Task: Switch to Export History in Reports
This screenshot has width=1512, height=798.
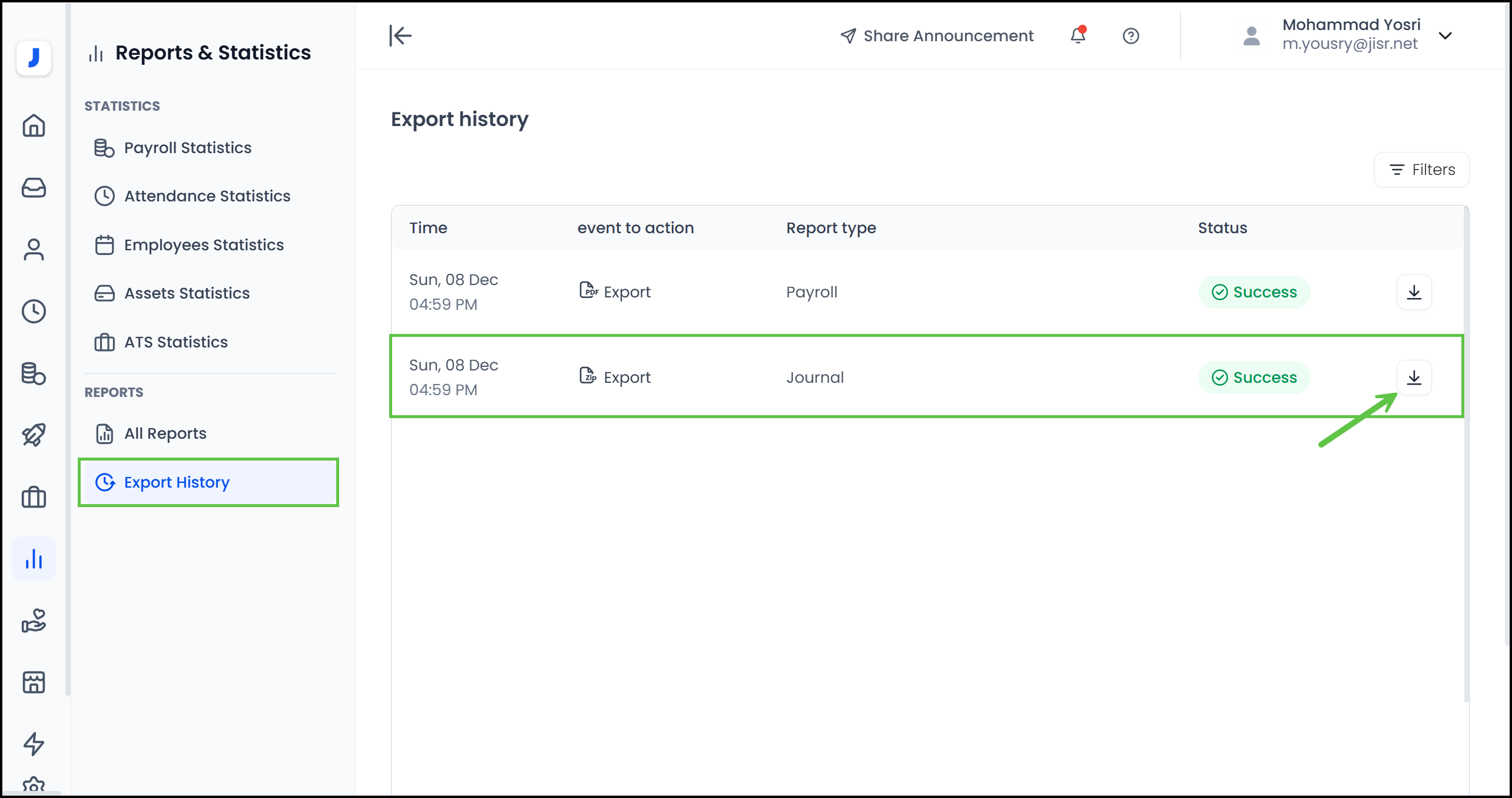Action: (x=177, y=482)
